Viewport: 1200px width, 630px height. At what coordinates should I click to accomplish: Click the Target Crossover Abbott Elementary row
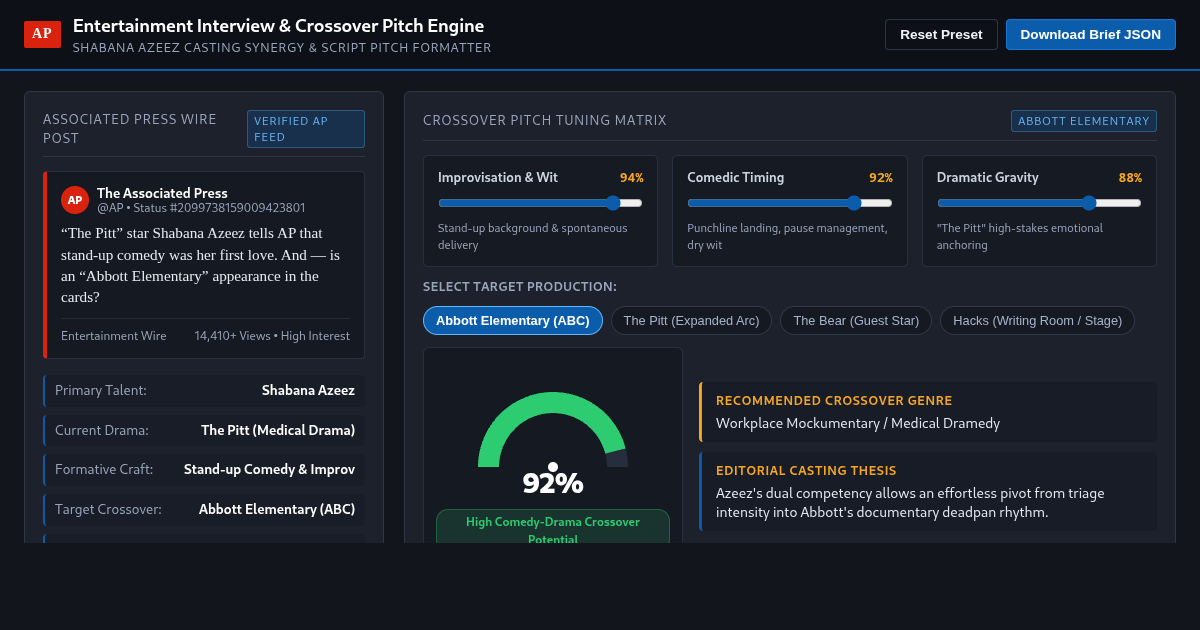pyautogui.click(x=204, y=509)
